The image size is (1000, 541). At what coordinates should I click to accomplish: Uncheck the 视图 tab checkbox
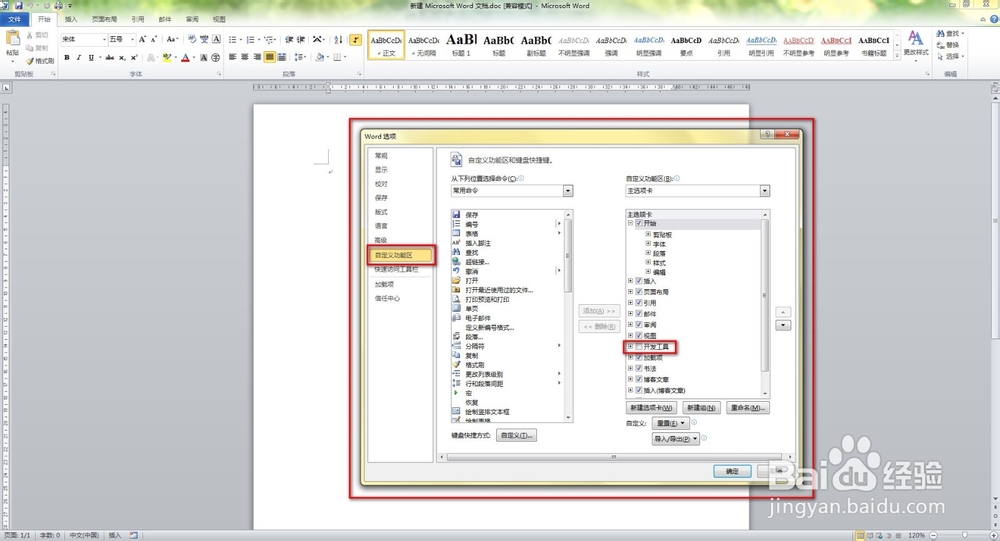click(x=639, y=336)
